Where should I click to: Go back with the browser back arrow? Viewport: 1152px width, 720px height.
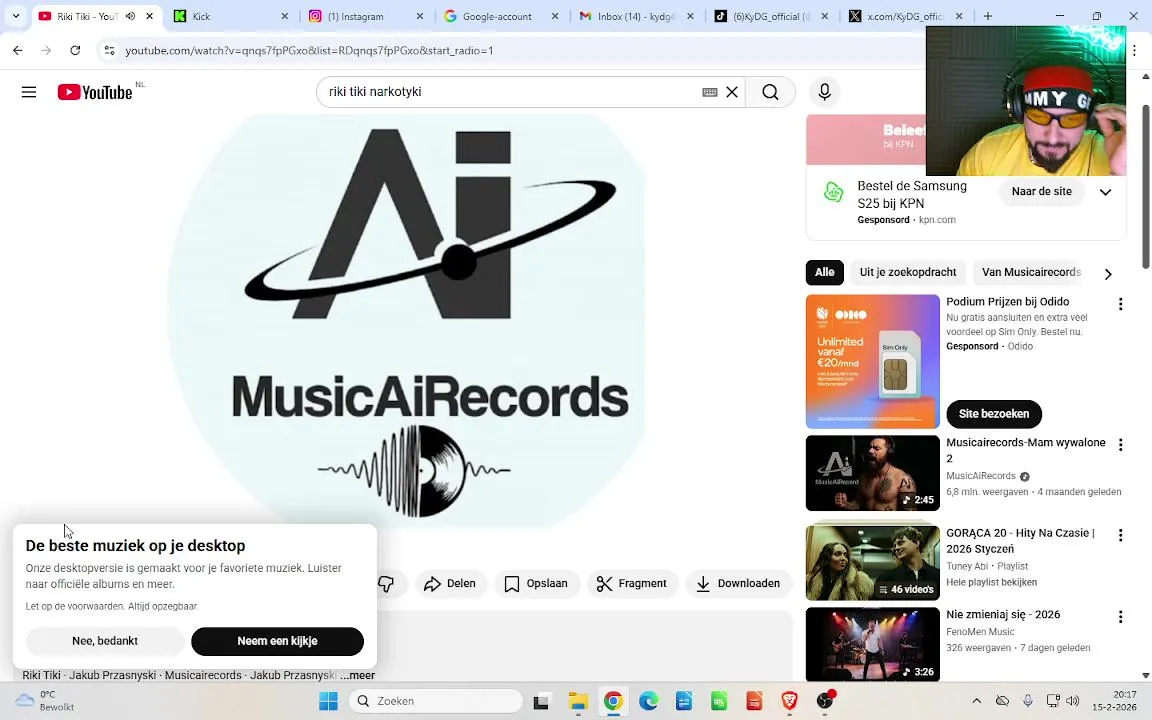click(x=18, y=50)
